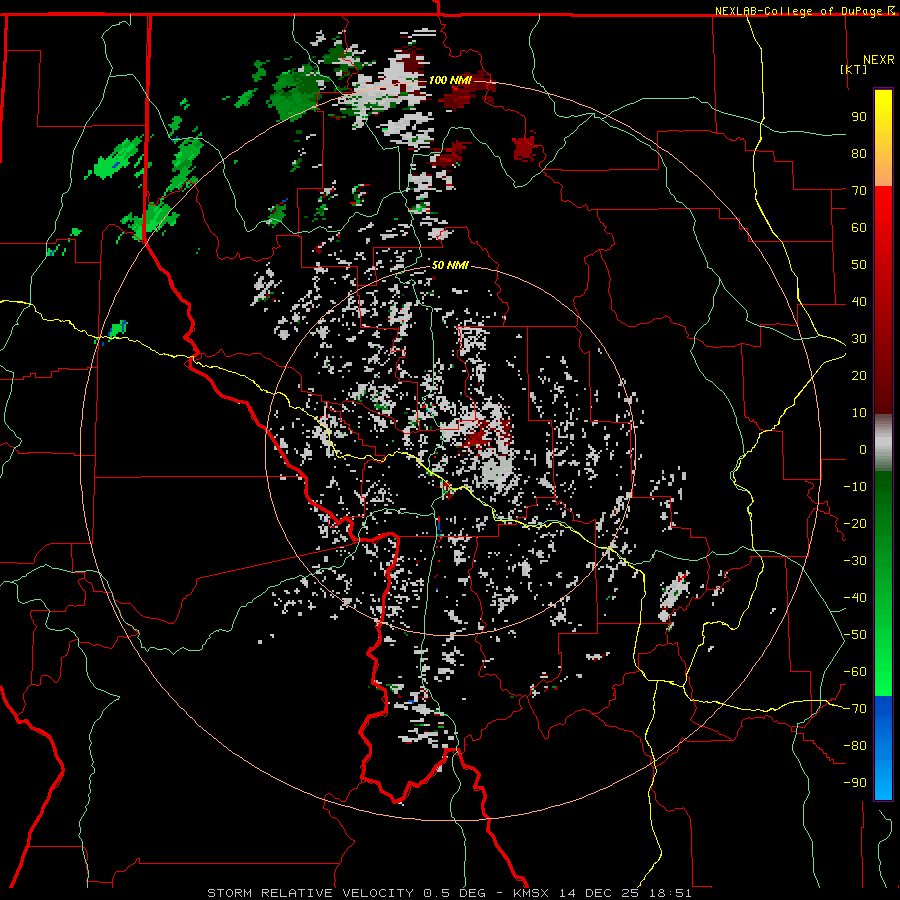Click the KMSX radar site identifier

point(531,893)
